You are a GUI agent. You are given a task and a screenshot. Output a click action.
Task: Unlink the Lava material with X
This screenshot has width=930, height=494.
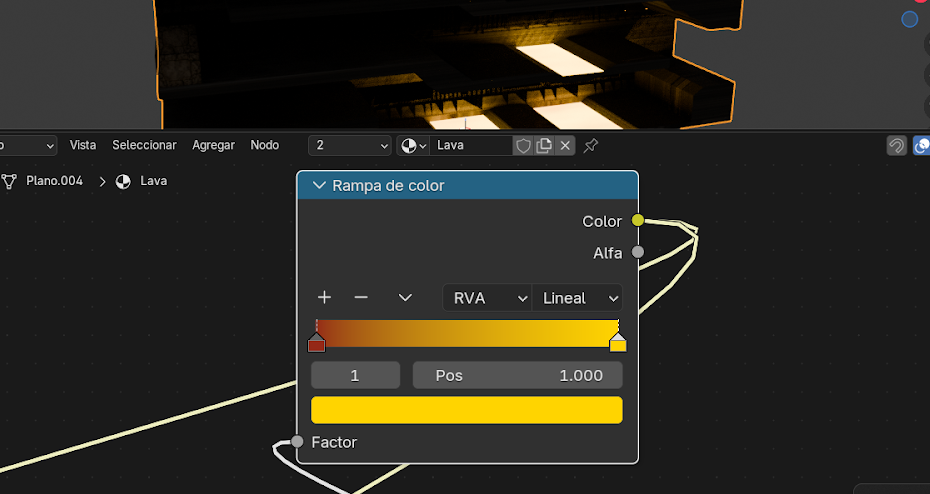(x=565, y=145)
